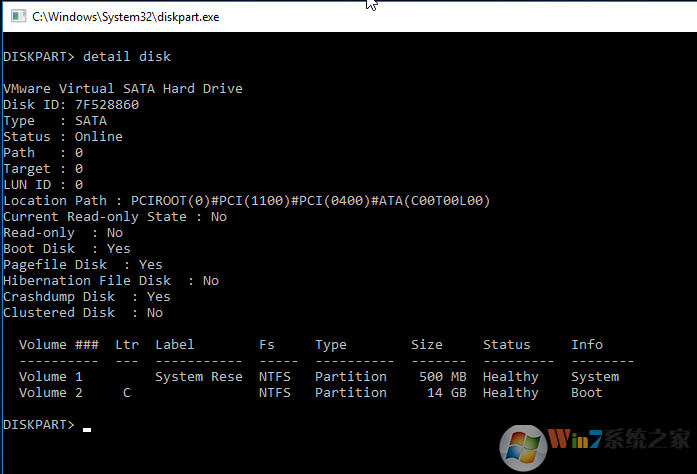The image size is (697, 474).
Task: Click the 'Volume 1' row name
Action: click(51, 377)
